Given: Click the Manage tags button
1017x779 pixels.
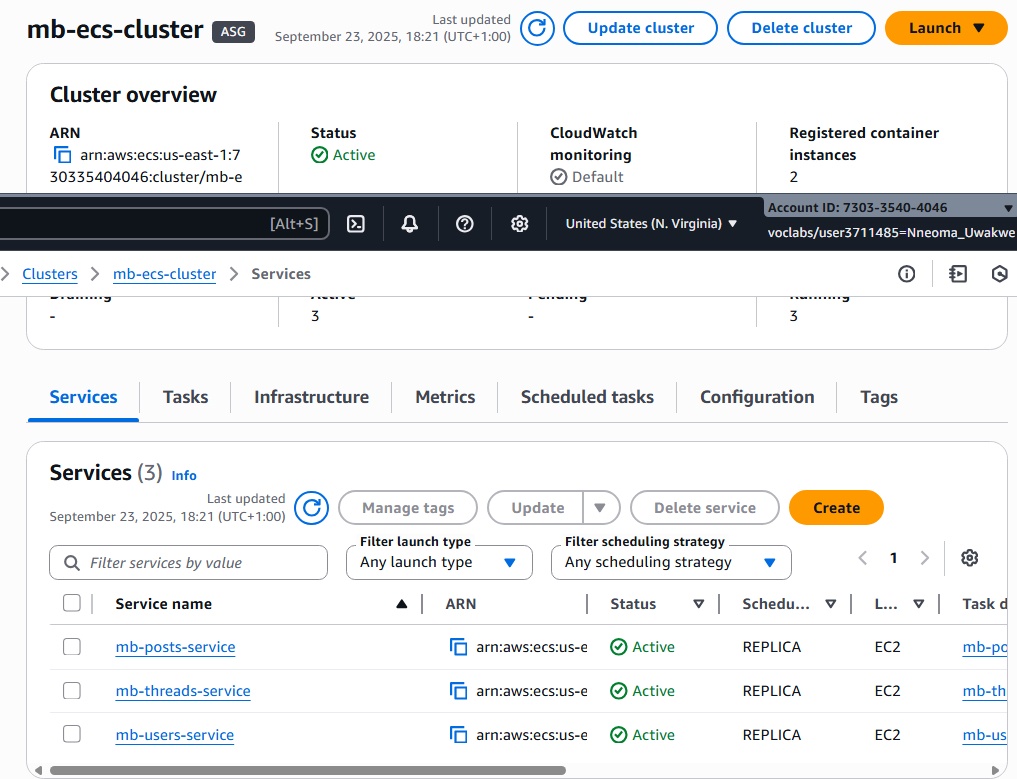Looking at the screenshot, I should click(x=408, y=508).
